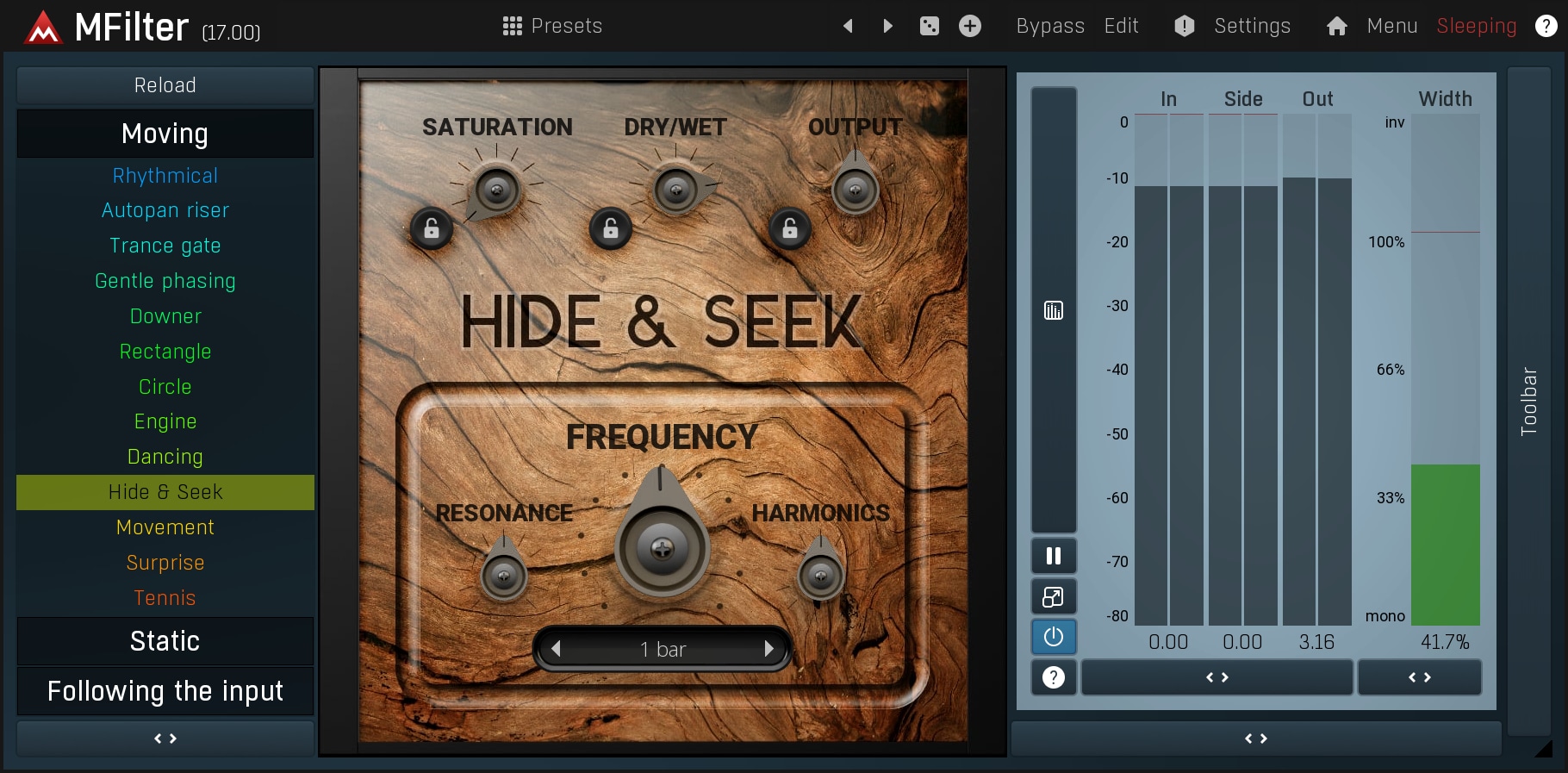Click the add preset plus icon

(x=969, y=26)
